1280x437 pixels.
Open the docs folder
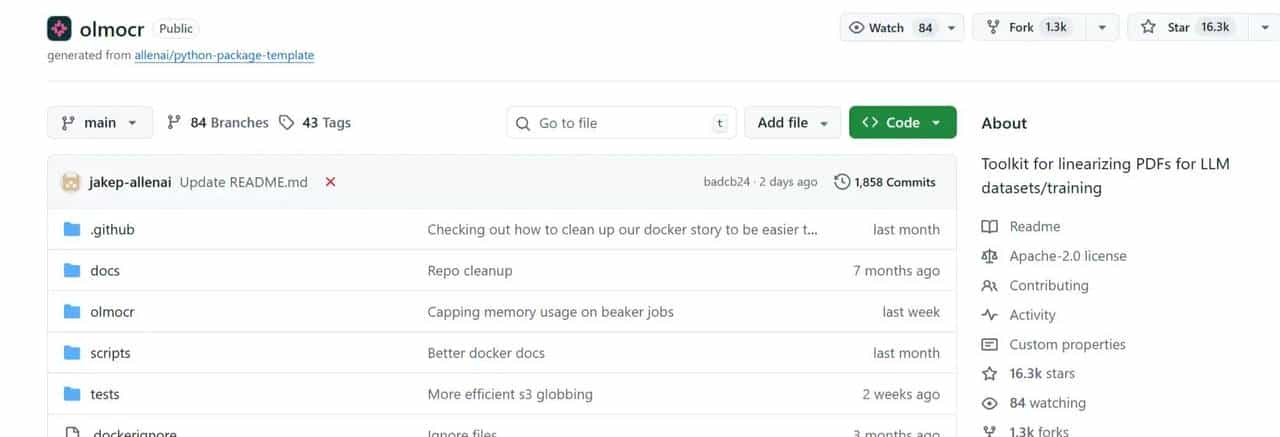point(105,270)
